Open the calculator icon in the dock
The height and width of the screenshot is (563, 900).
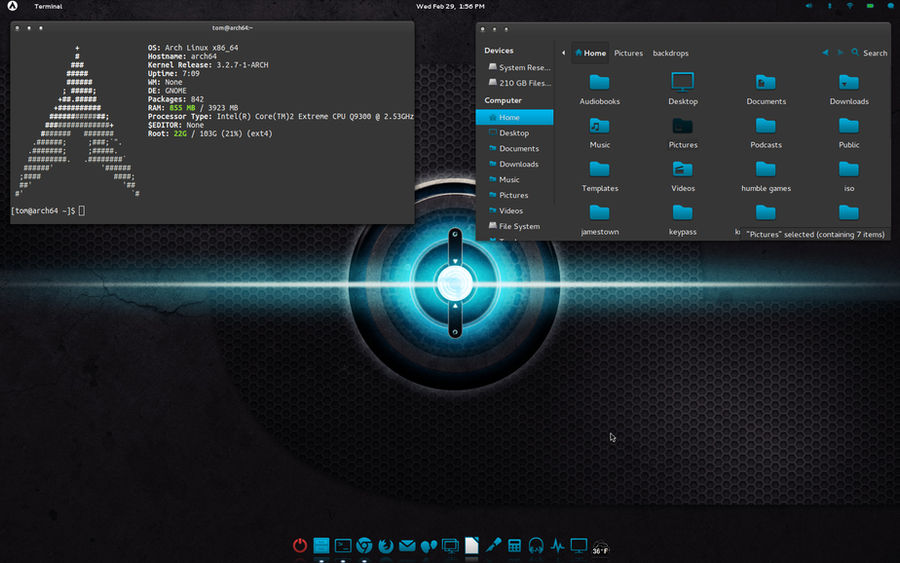[514, 545]
